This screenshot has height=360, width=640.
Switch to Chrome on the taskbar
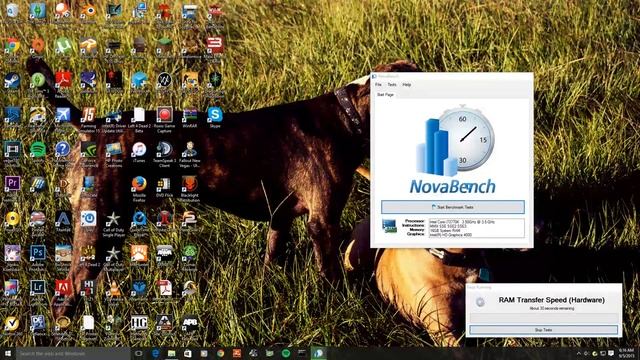click(220, 353)
